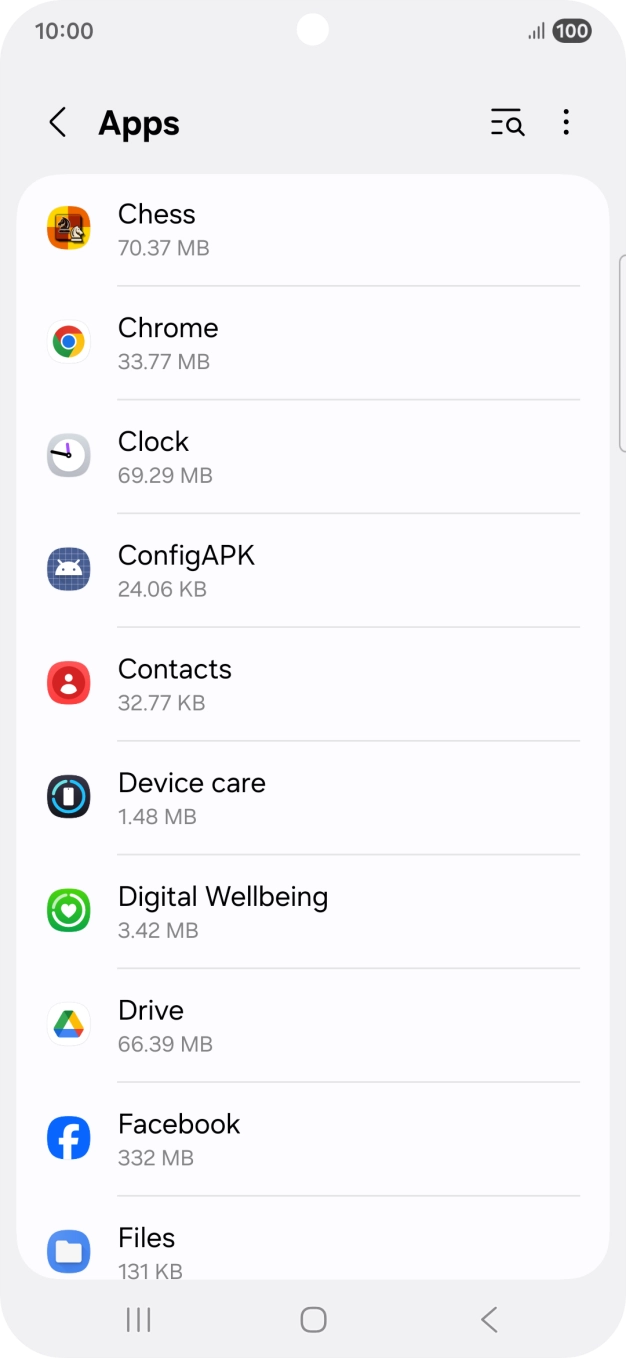Select the Digital Wellbeing icon

pos(68,911)
